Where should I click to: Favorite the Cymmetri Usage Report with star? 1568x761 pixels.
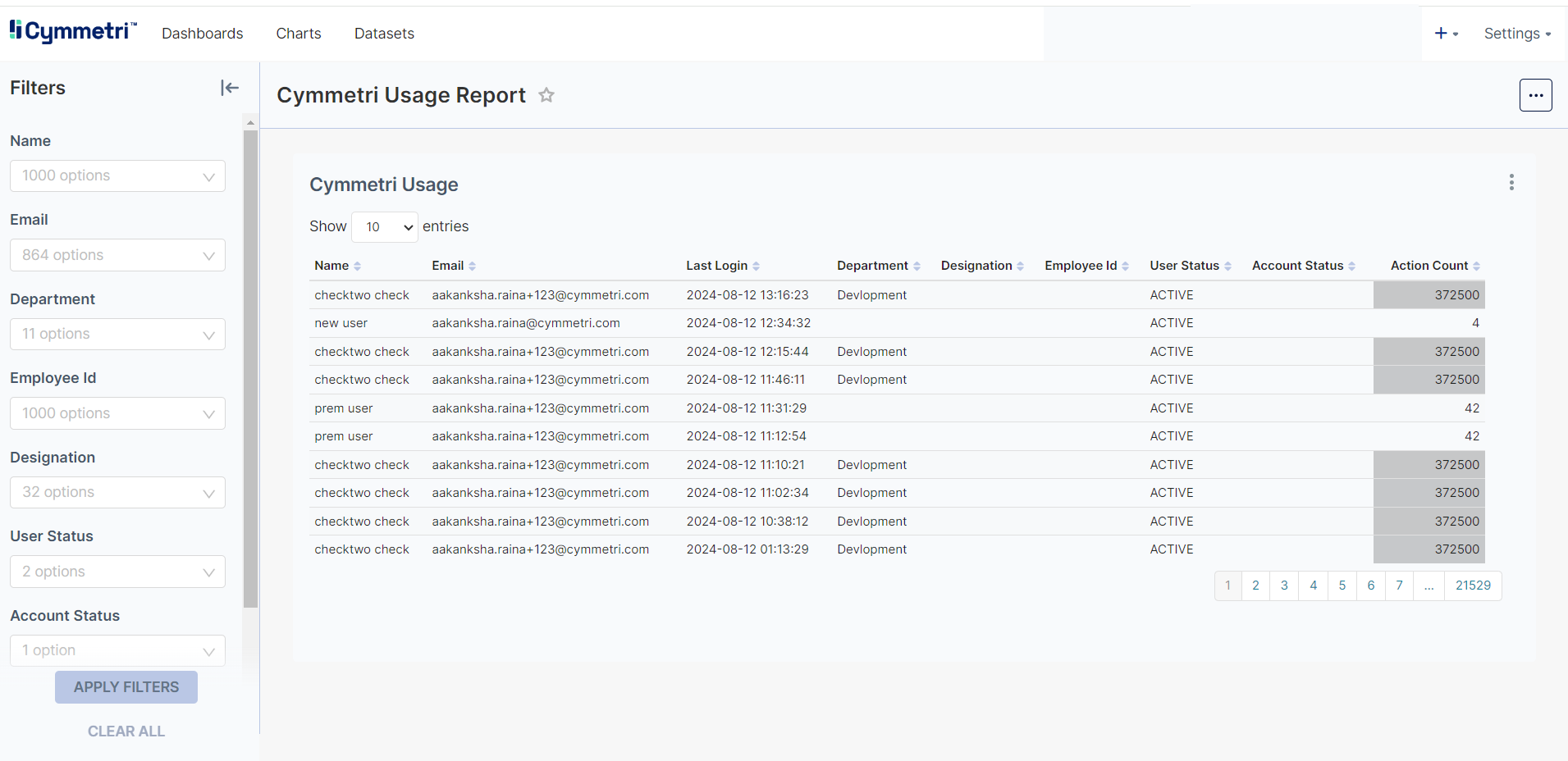coord(546,95)
